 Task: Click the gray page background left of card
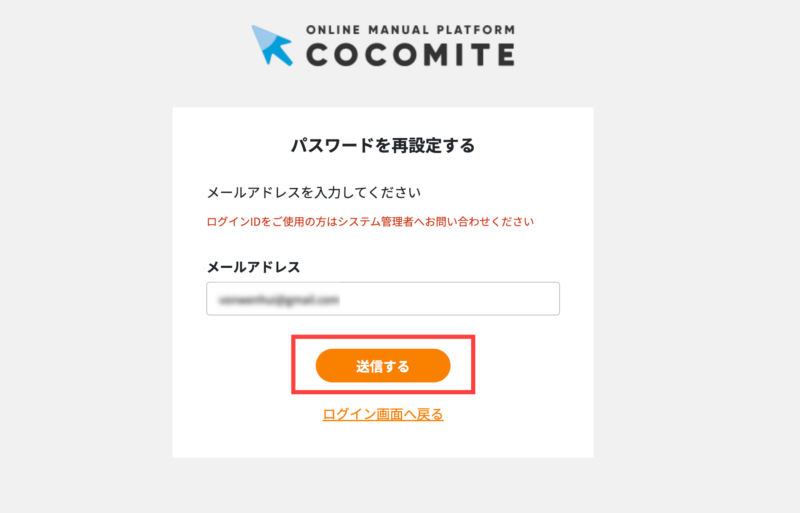pyautogui.click(x=85, y=280)
